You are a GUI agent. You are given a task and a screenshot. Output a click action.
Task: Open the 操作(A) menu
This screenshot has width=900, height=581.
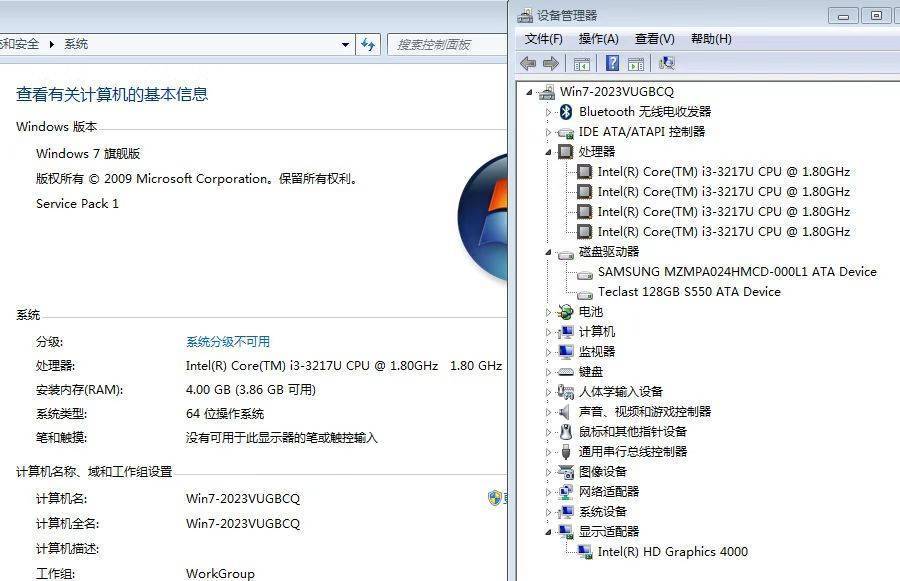pos(598,38)
